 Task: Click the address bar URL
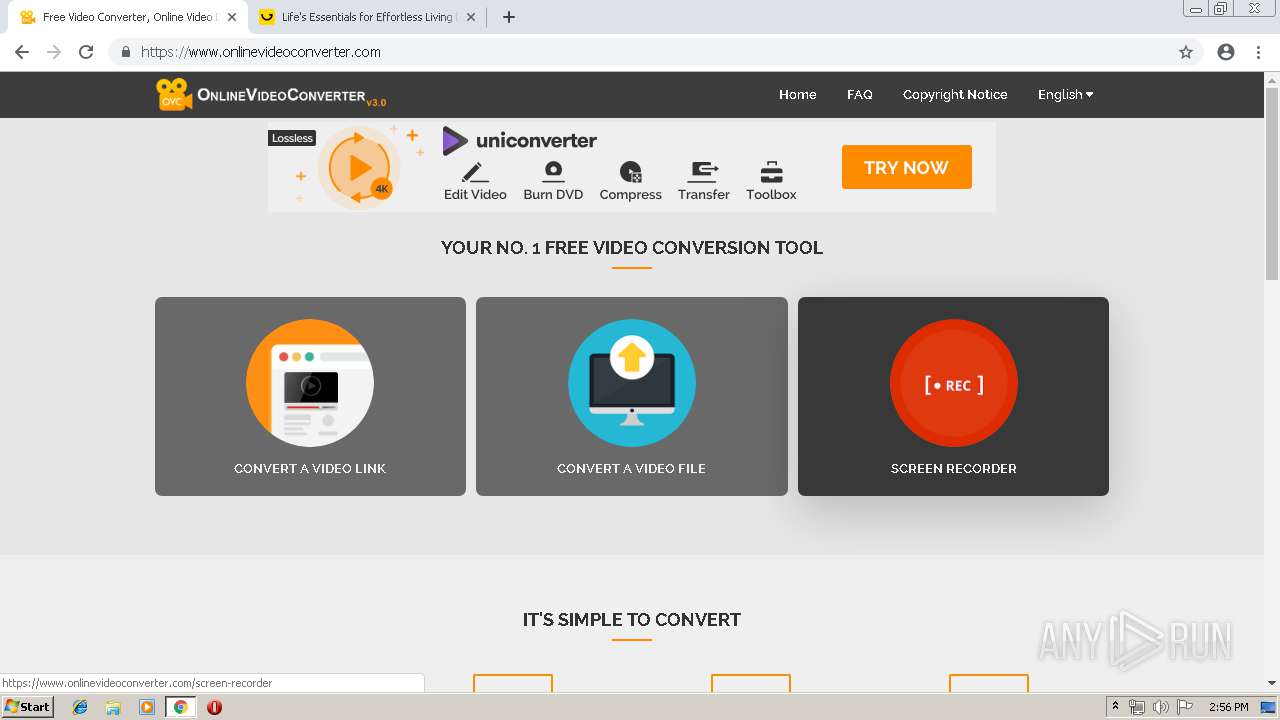click(x=261, y=52)
